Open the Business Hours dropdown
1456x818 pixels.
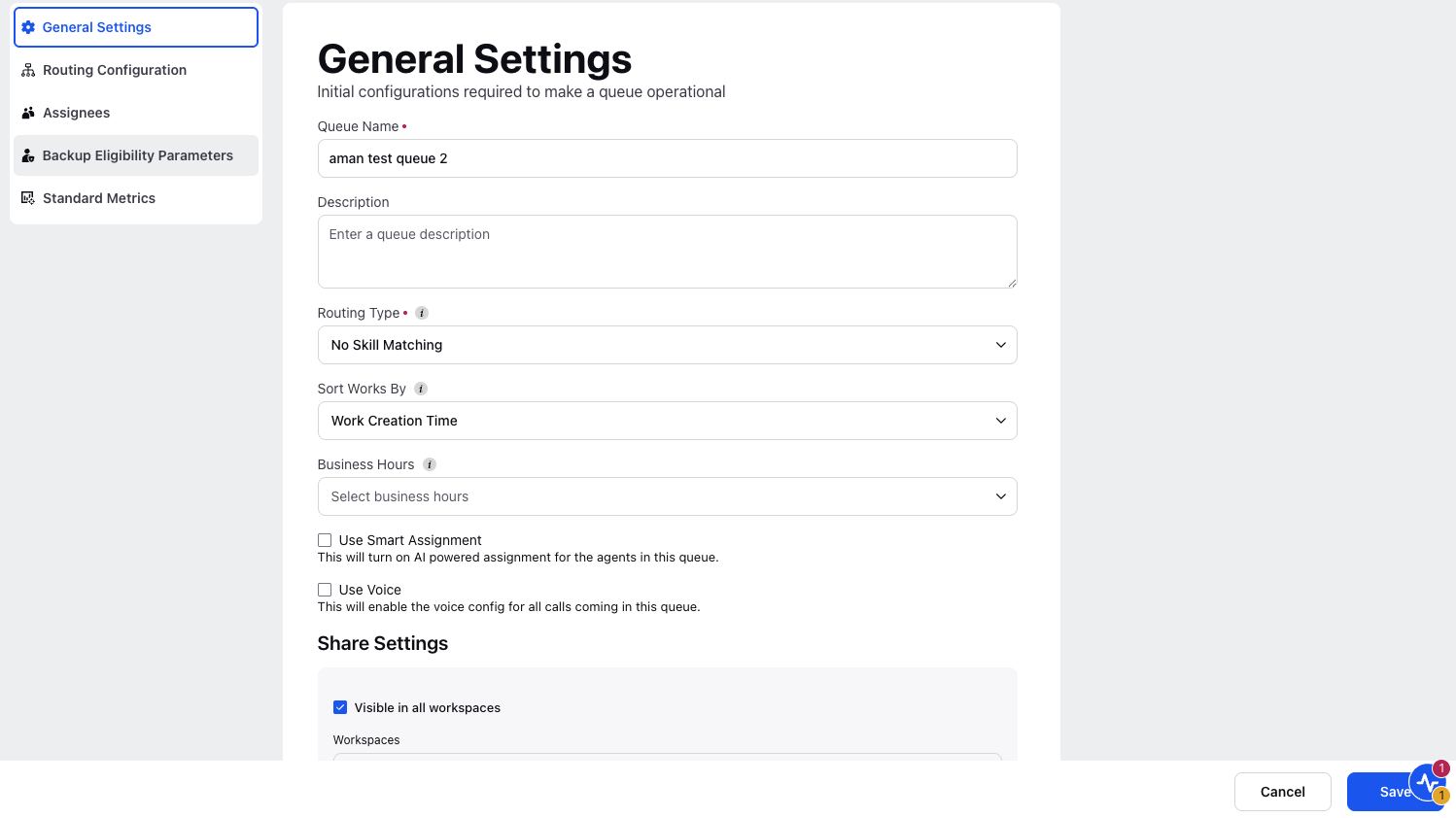click(667, 496)
